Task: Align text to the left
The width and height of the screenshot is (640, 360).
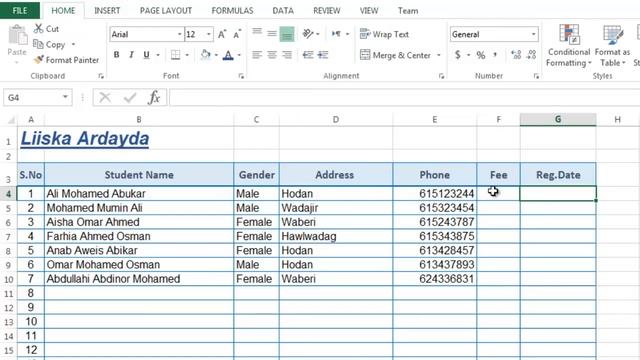Action: [x=257, y=55]
